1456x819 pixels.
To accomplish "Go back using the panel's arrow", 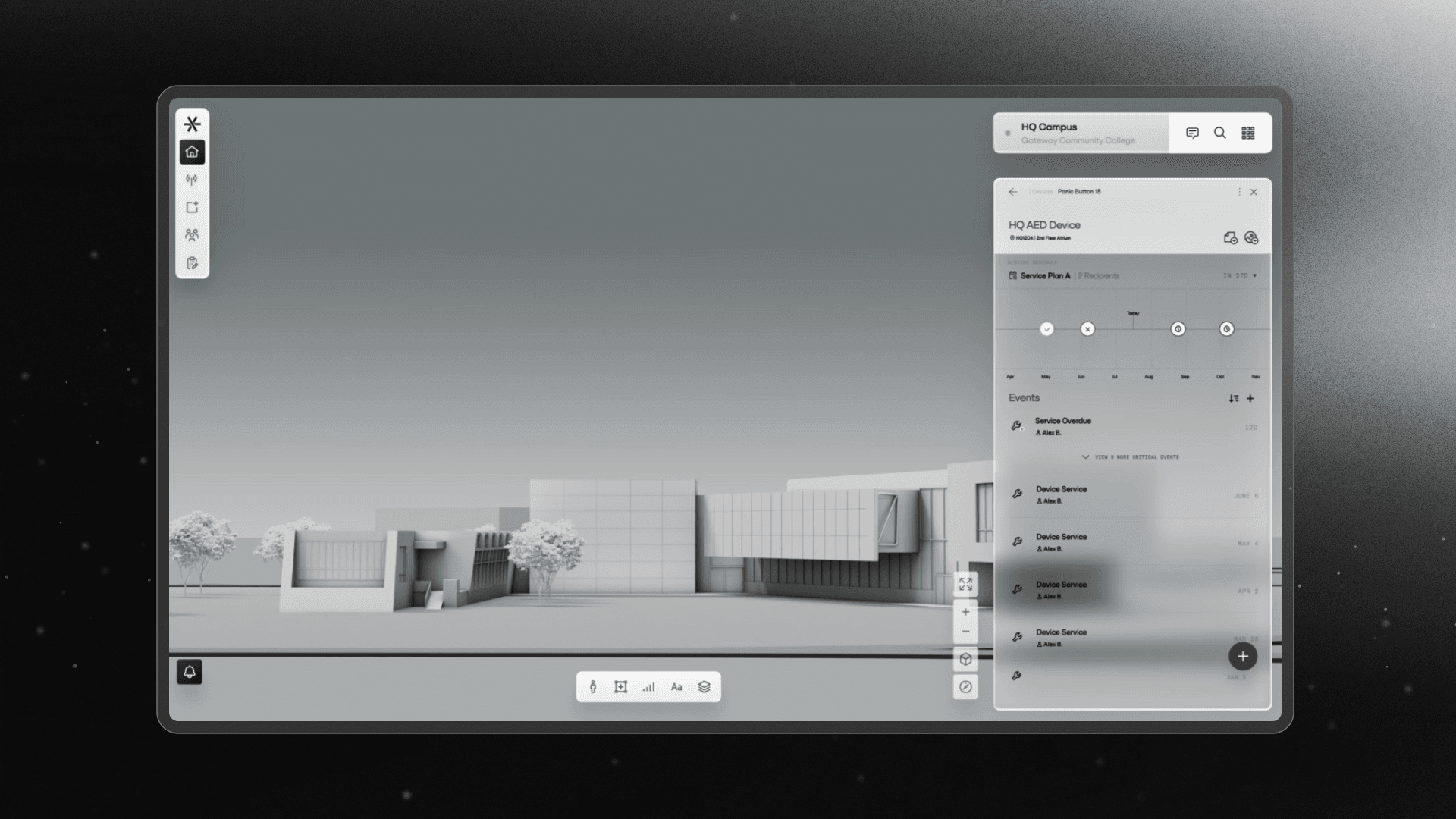I will (x=1013, y=192).
